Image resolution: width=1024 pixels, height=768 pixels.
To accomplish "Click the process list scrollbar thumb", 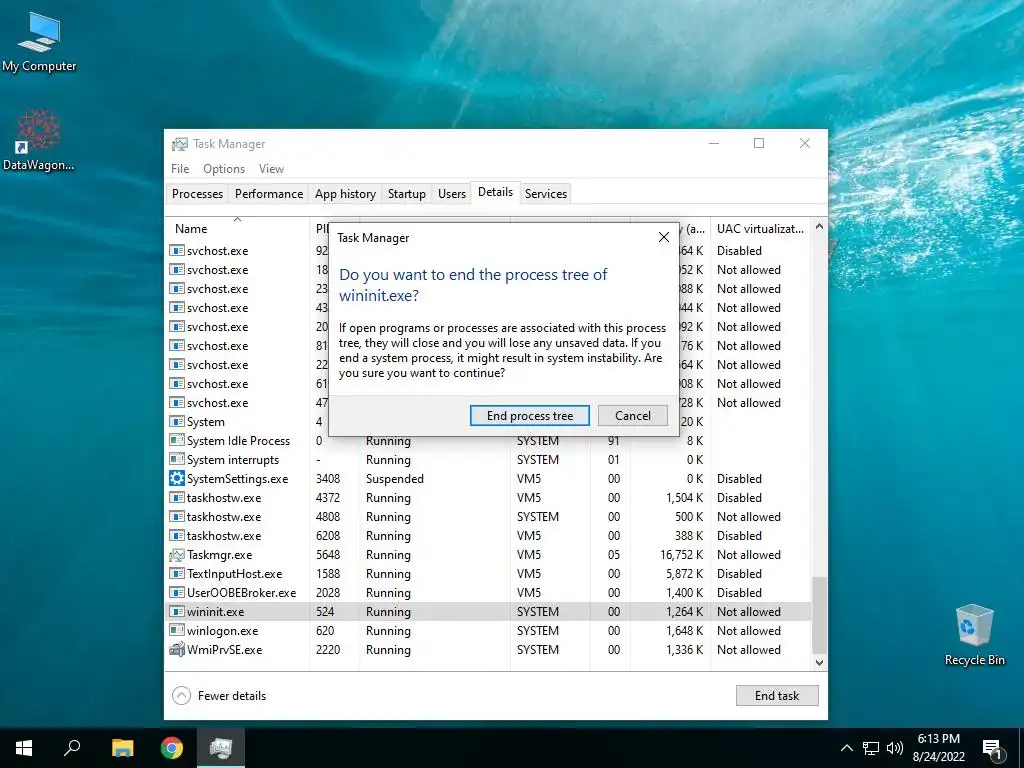I will [x=819, y=615].
